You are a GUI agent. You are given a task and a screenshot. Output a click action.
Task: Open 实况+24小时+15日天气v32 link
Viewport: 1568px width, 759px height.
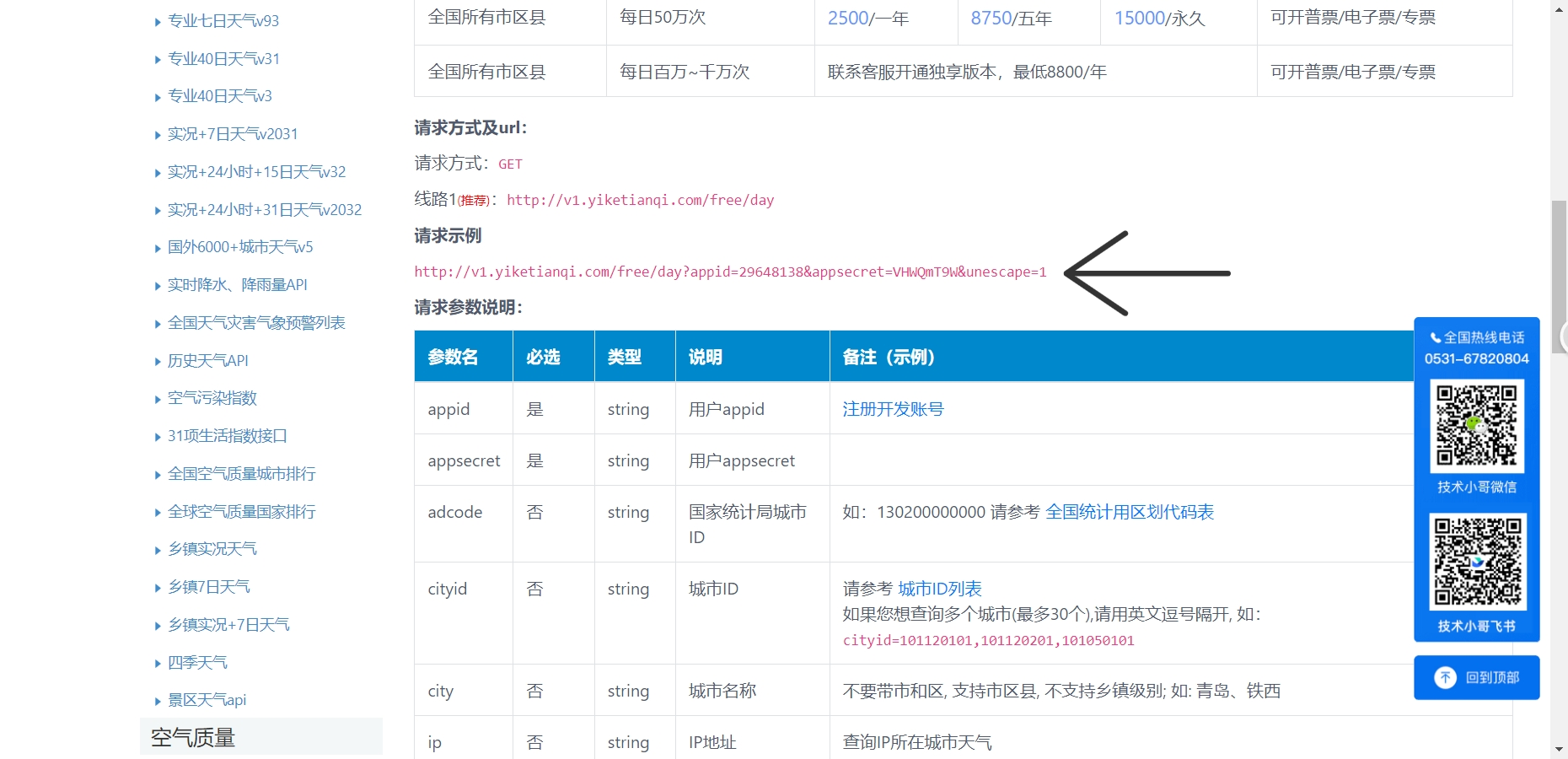pyautogui.click(x=257, y=172)
